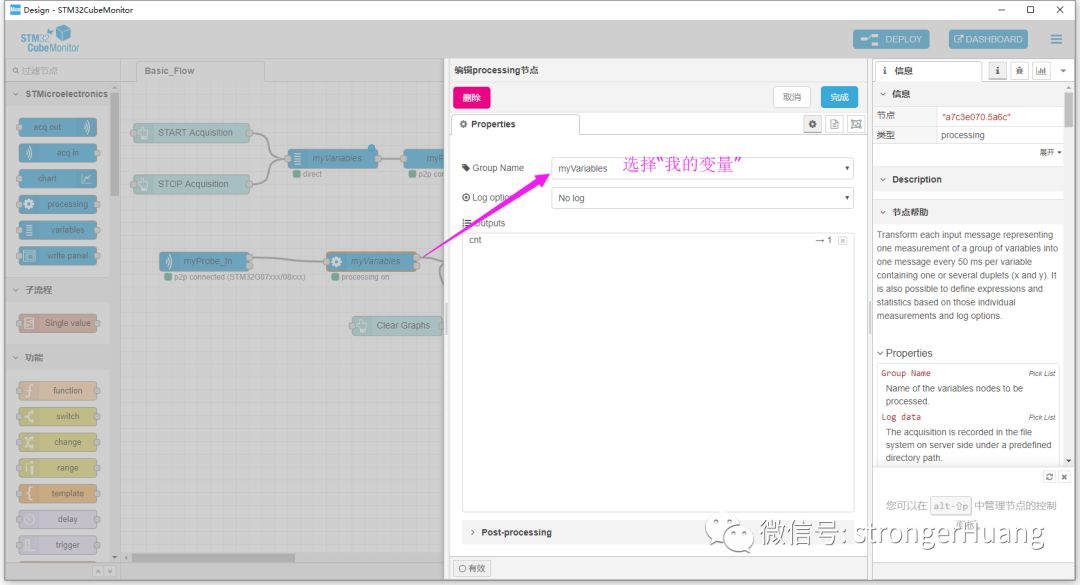Toggle the 有效 enabled button
The width and height of the screenshot is (1080, 585).
pyautogui.click(x=472, y=568)
